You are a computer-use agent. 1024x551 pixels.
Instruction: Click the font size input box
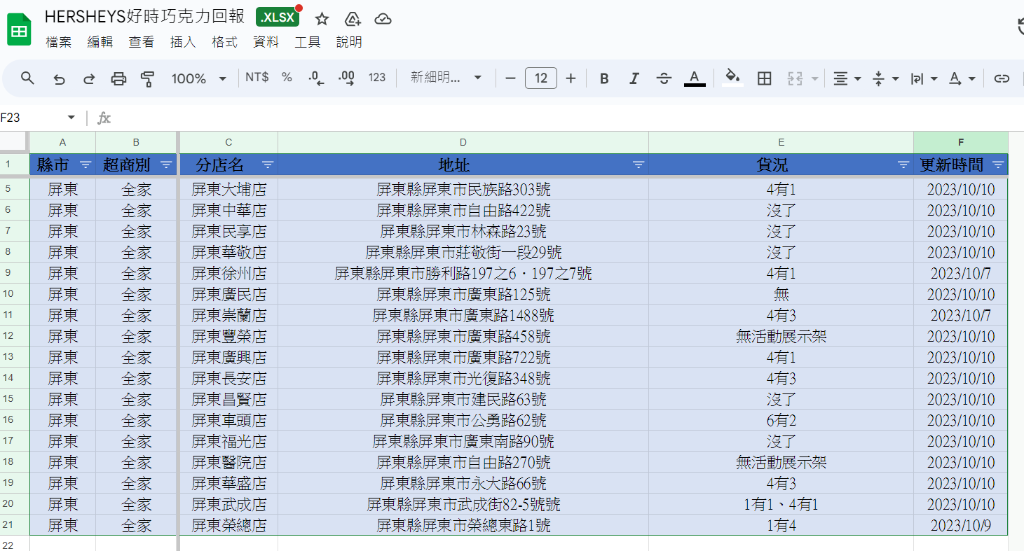coord(541,78)
